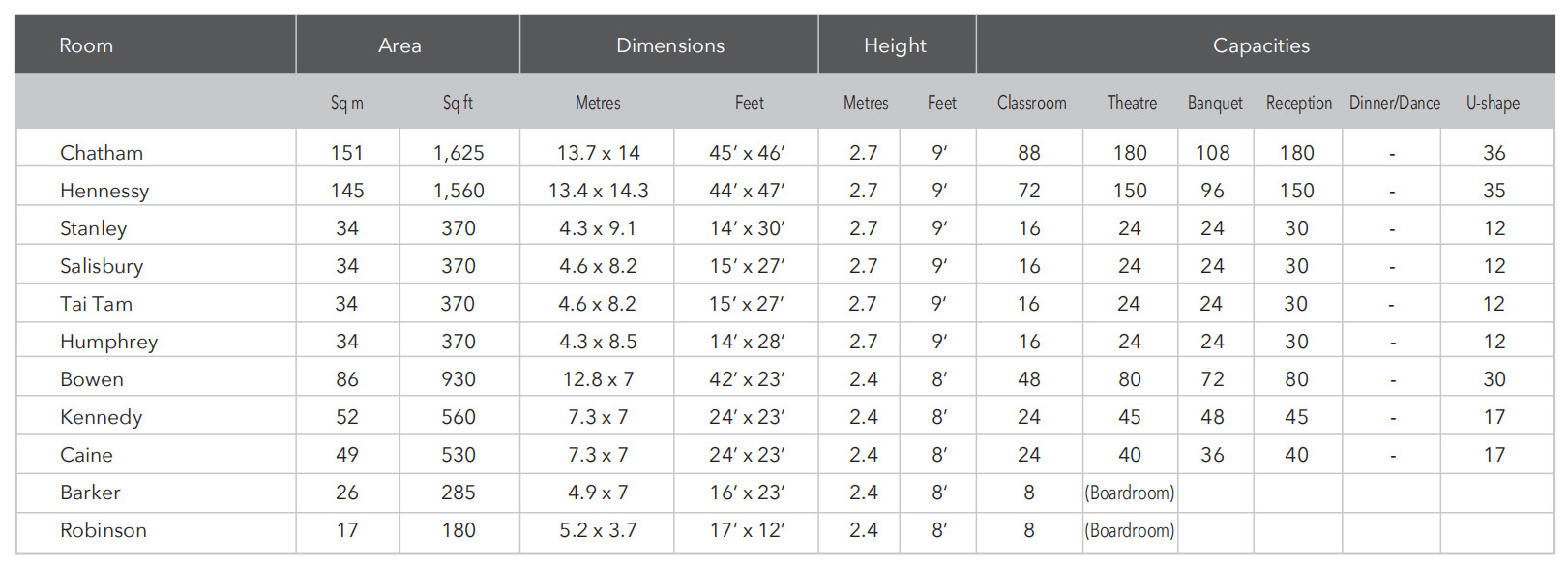Select the Chatham room name
The width and height of the screenshot is (1568, 568).
pyautogui.click(x=102, y=153)
